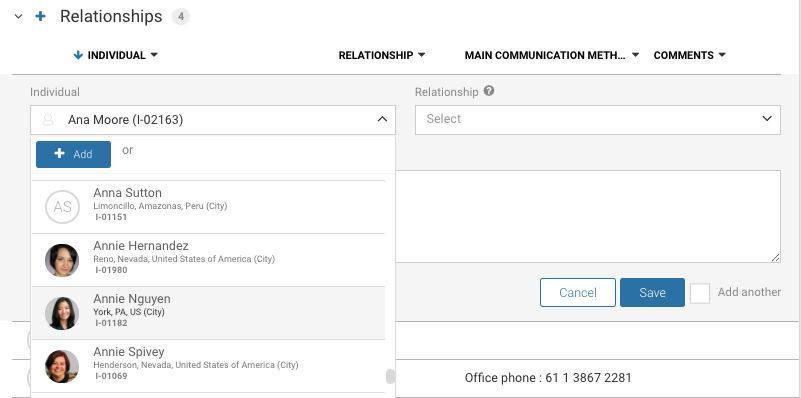Click Annie Hernandez's profile photo
Viewport: 801px width, 398px height.
coord(62,260)
